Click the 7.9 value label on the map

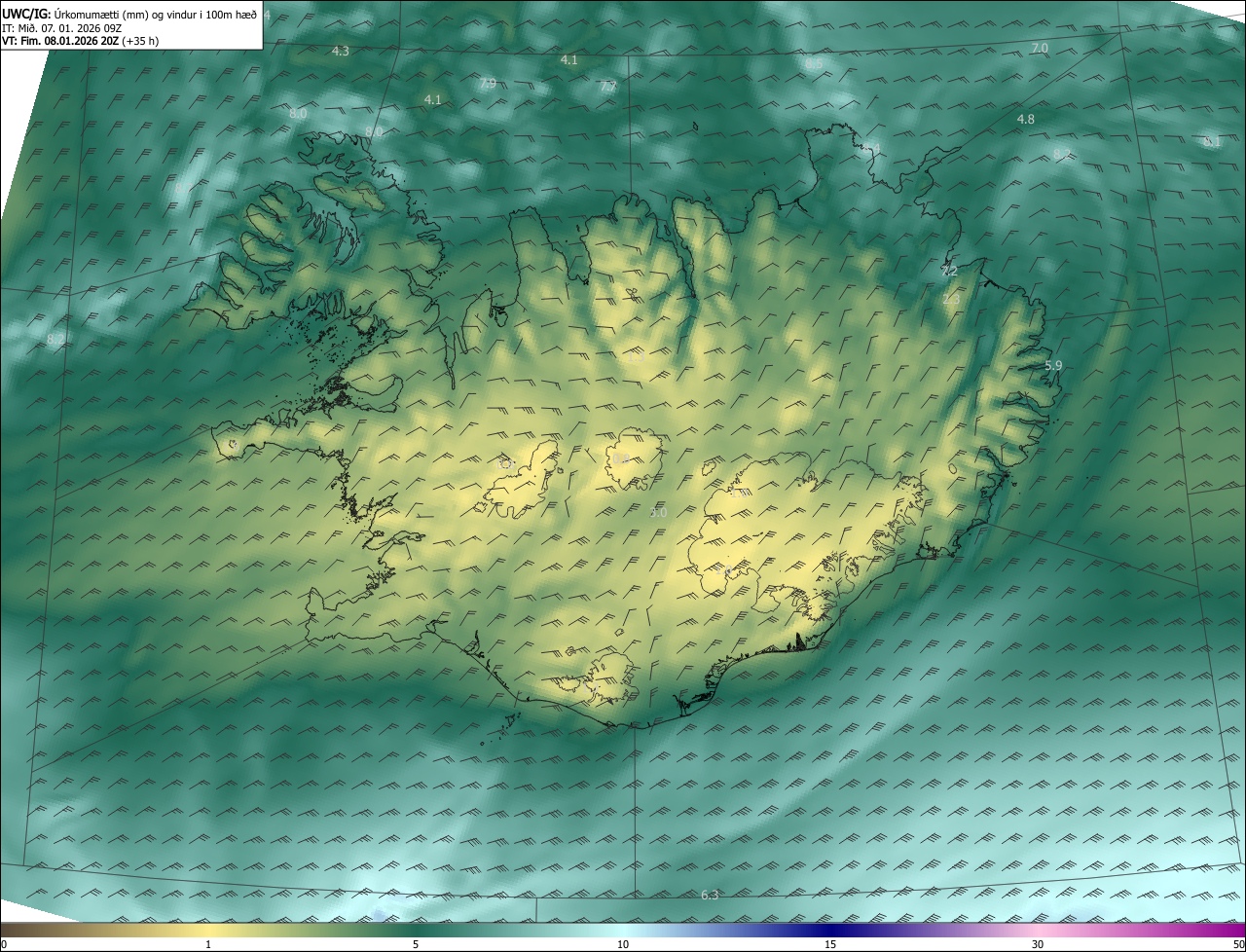coord(488,84)
